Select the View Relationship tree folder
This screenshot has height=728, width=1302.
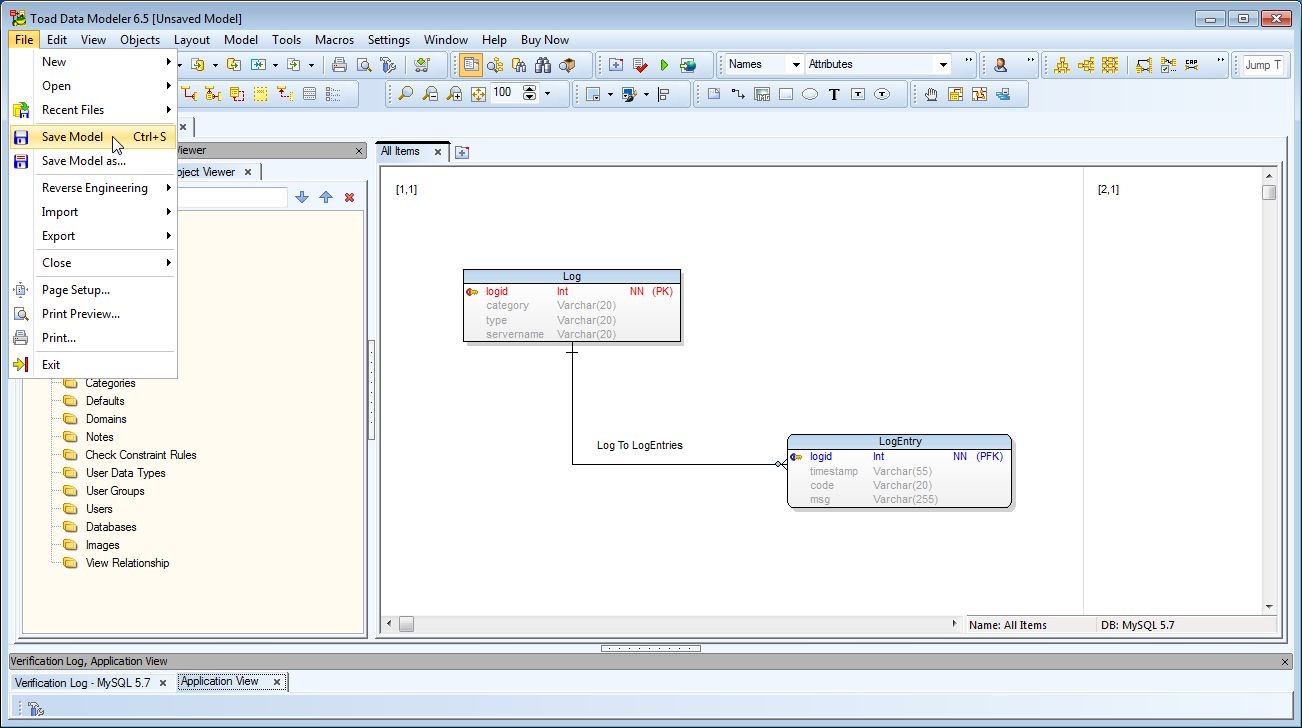point(127,563)
